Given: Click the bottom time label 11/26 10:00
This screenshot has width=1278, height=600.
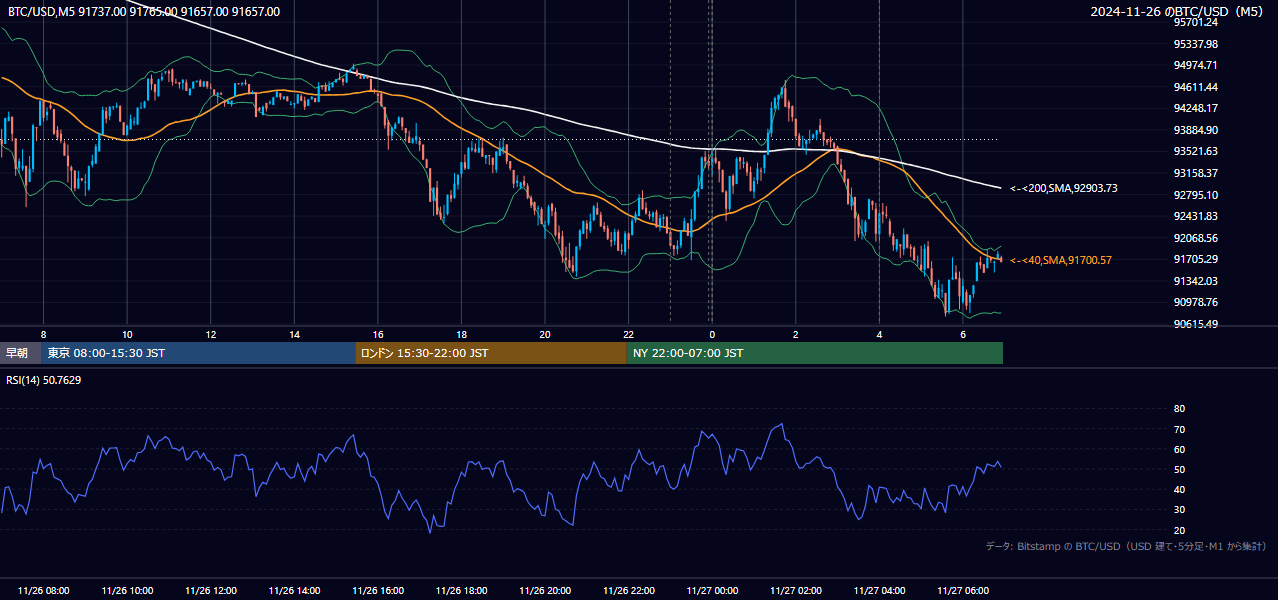Looking at the screenshot, I should click(x=127, y=590).
